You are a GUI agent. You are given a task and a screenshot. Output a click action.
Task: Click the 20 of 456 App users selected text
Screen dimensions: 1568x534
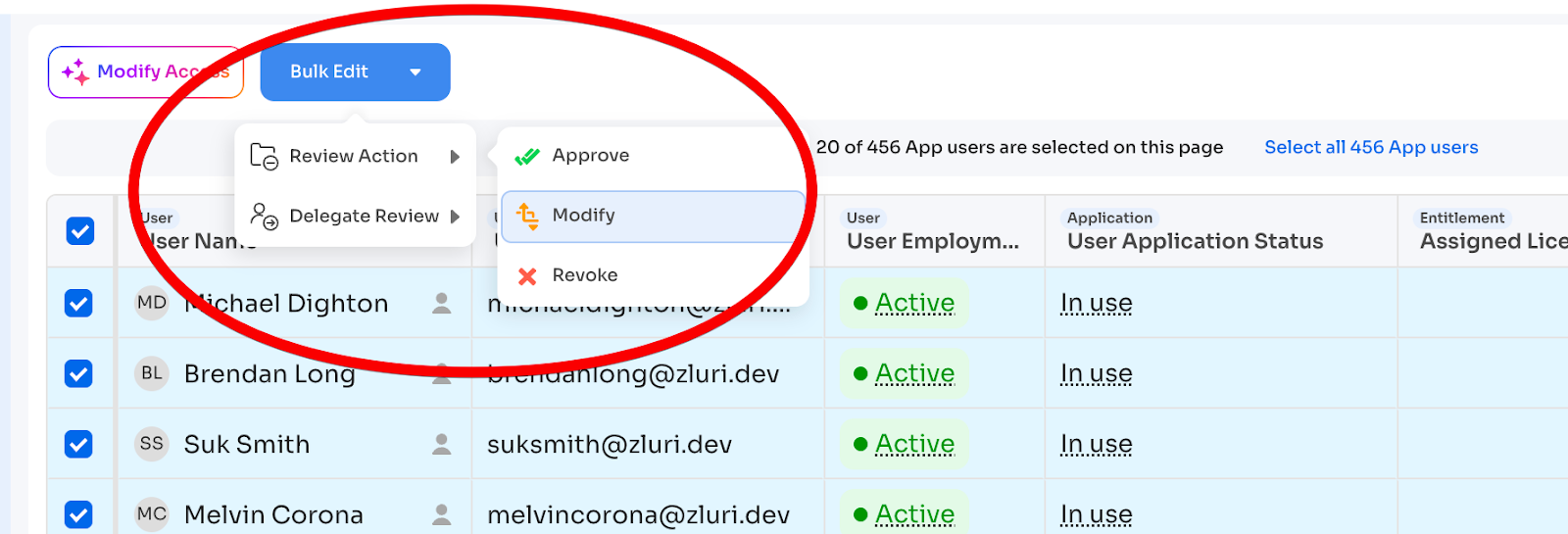coord(1019,147)
